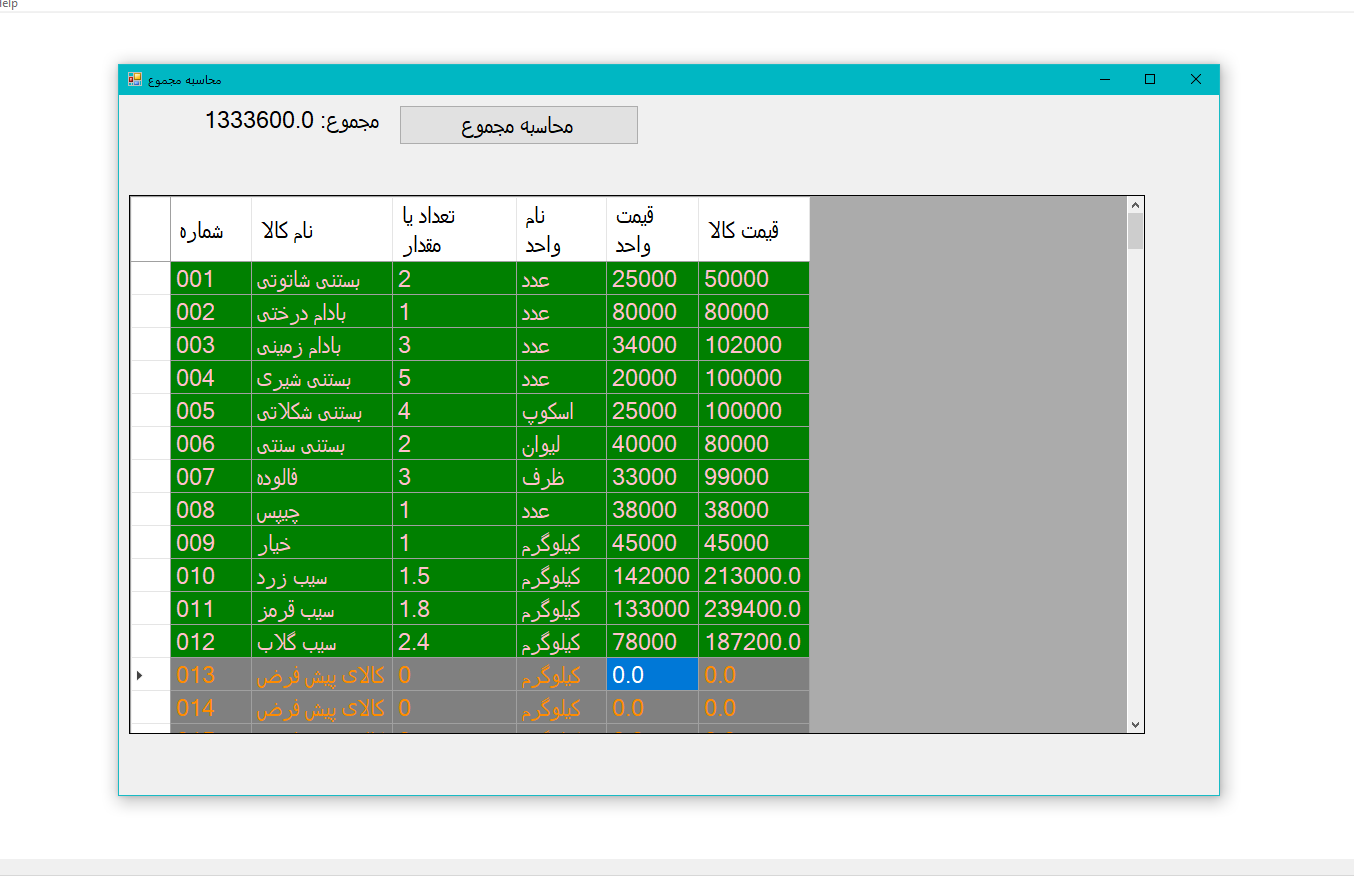Click the محاسبه مجموع calculate button

point(518,125)
